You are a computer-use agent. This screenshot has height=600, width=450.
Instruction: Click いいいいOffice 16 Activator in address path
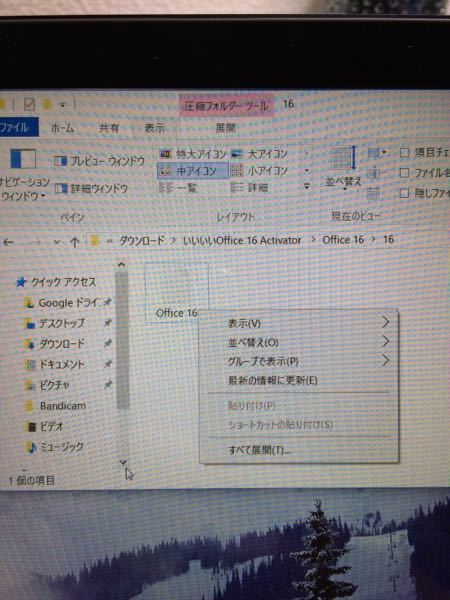[x=242, y=240]
